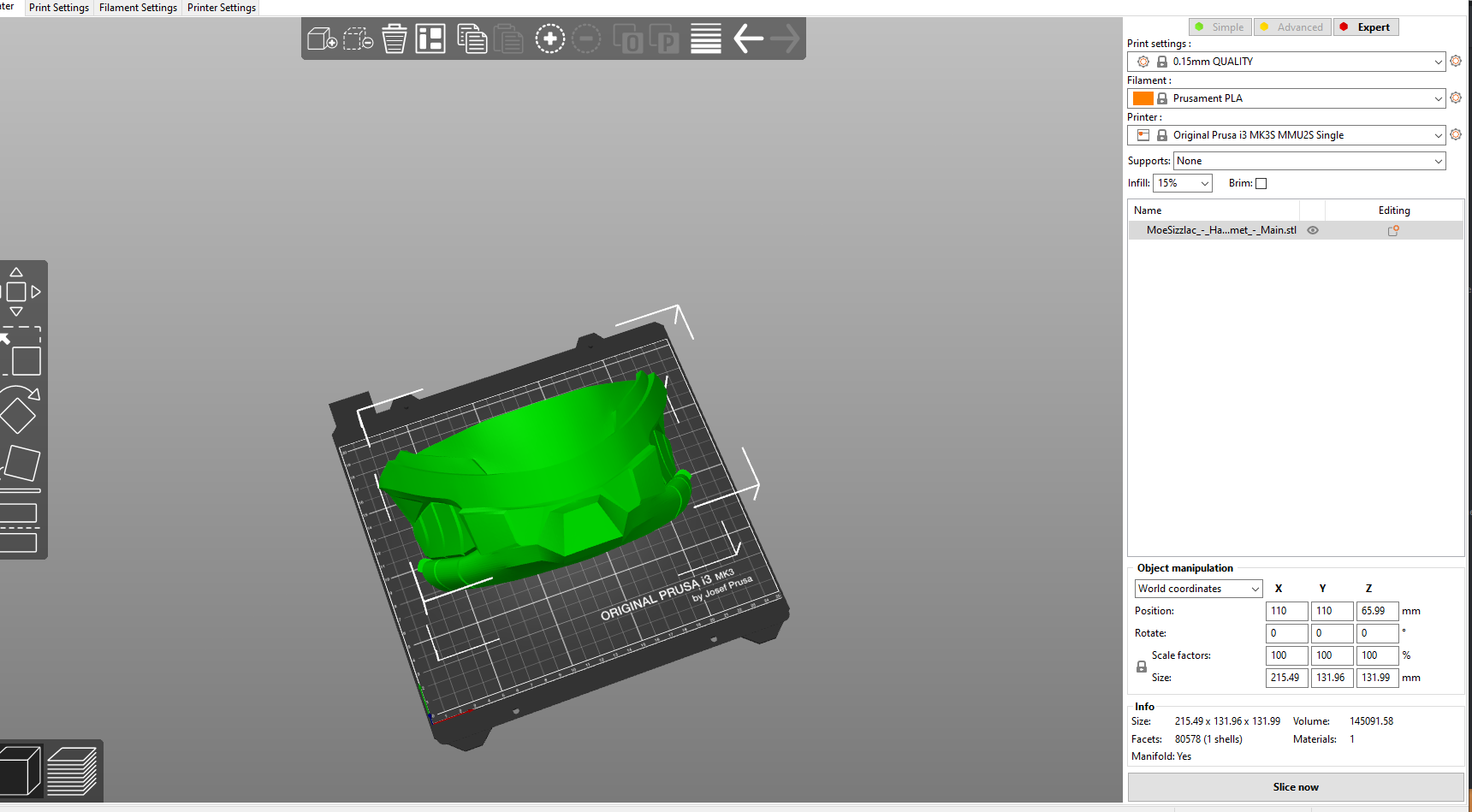Click the Size Z field showing 131.99

point(1378,678)
